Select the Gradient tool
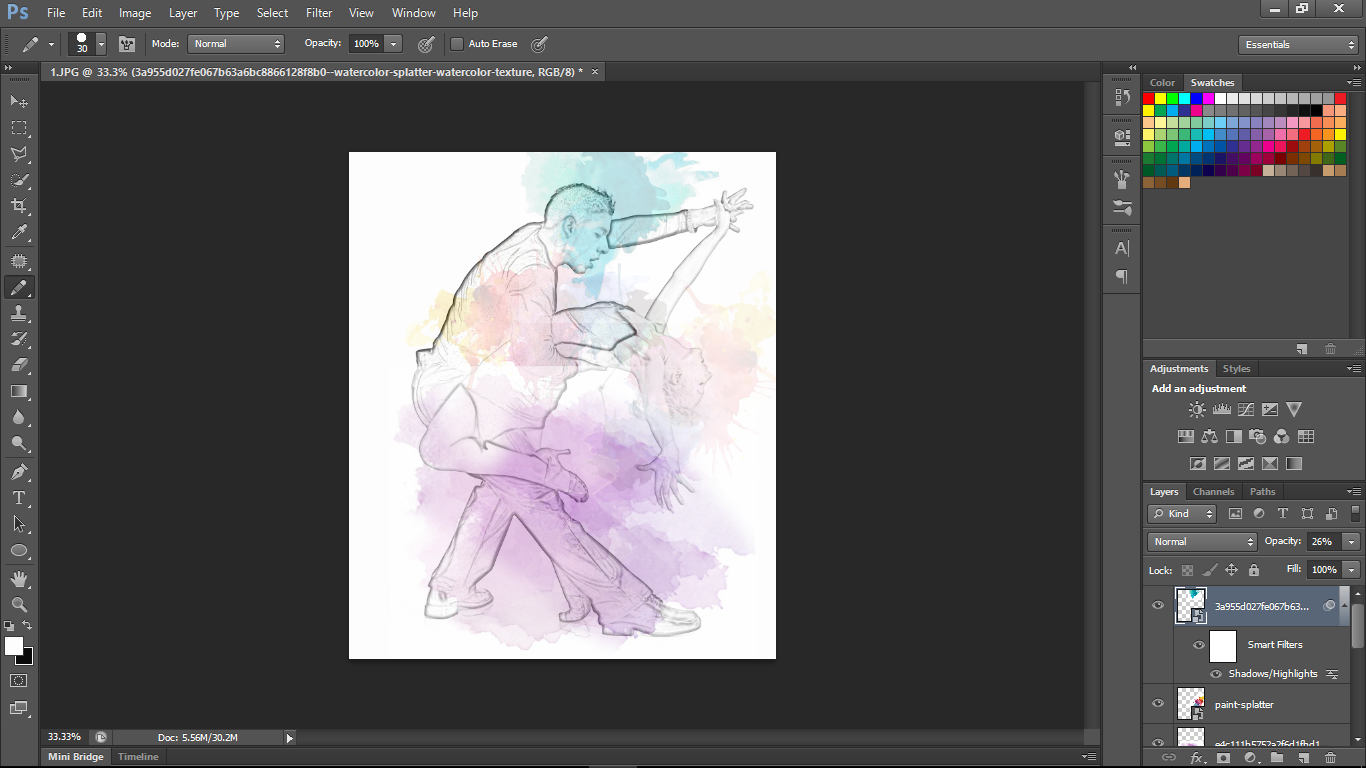 pyautogui.click(x=19, y=392)
